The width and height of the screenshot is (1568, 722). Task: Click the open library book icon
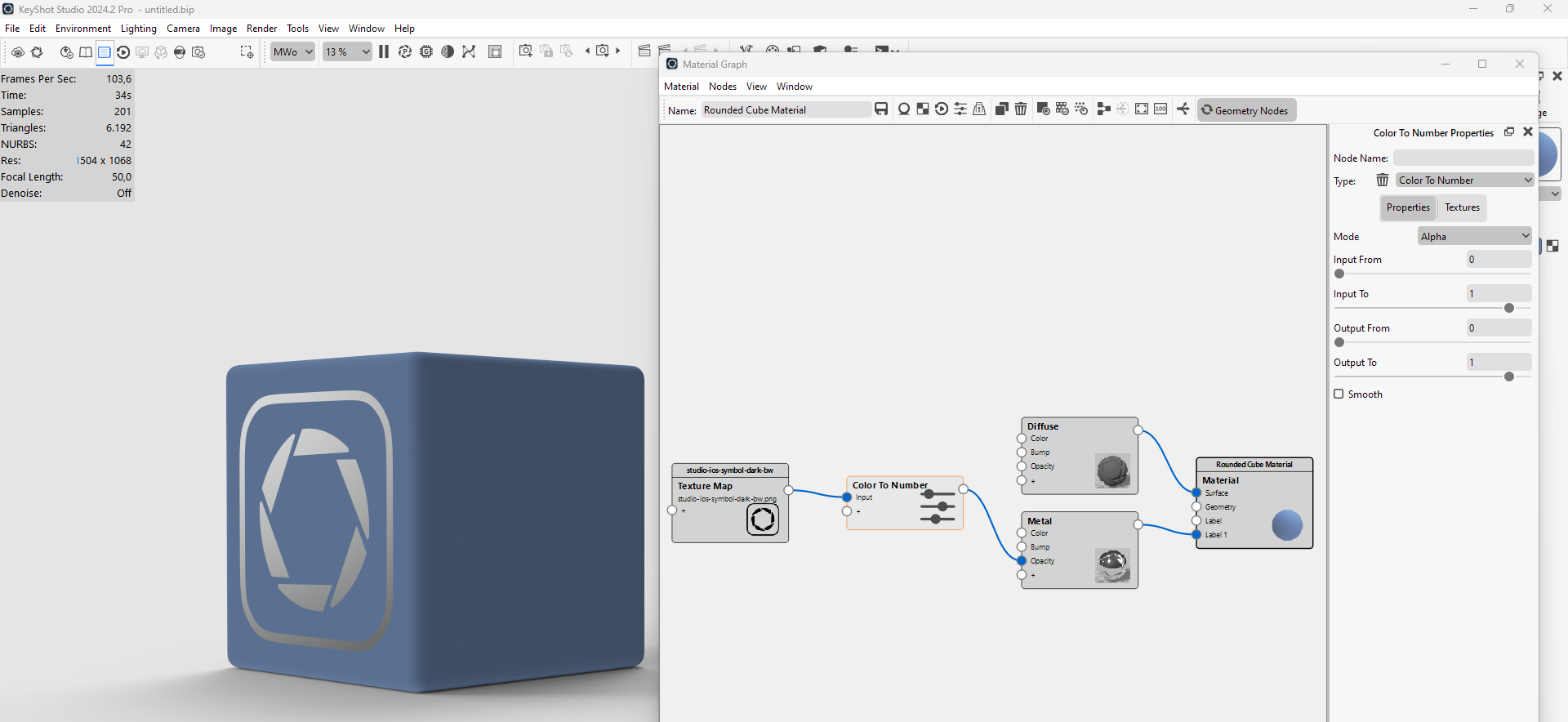[x=86, y=52]
